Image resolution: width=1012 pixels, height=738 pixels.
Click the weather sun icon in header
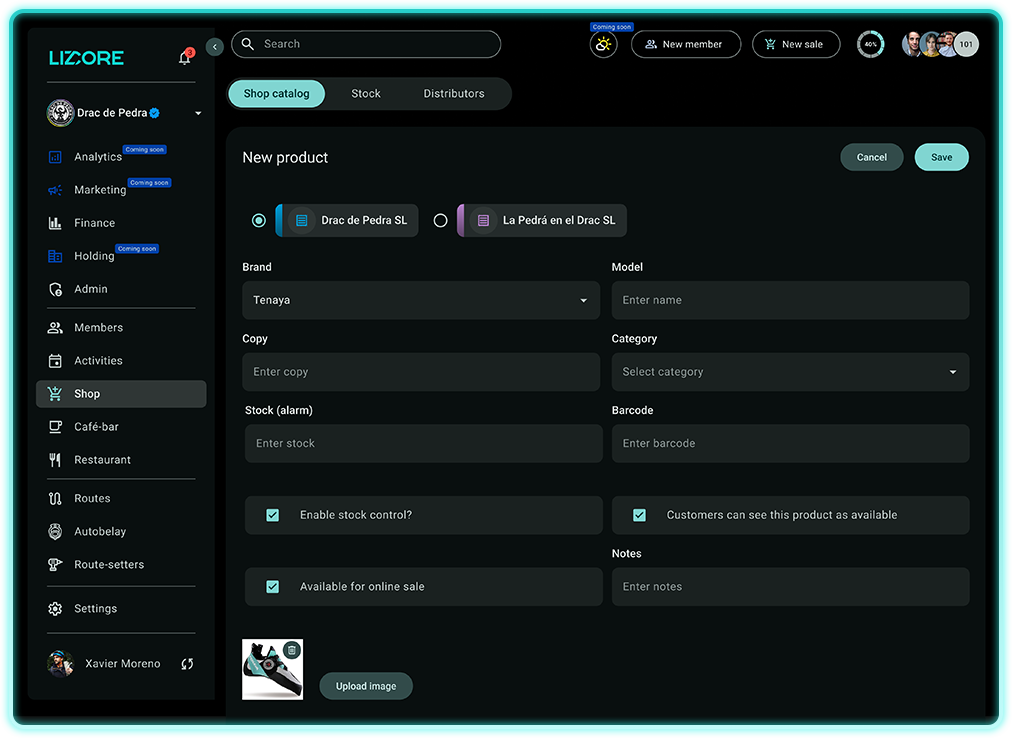click(603, 45)
